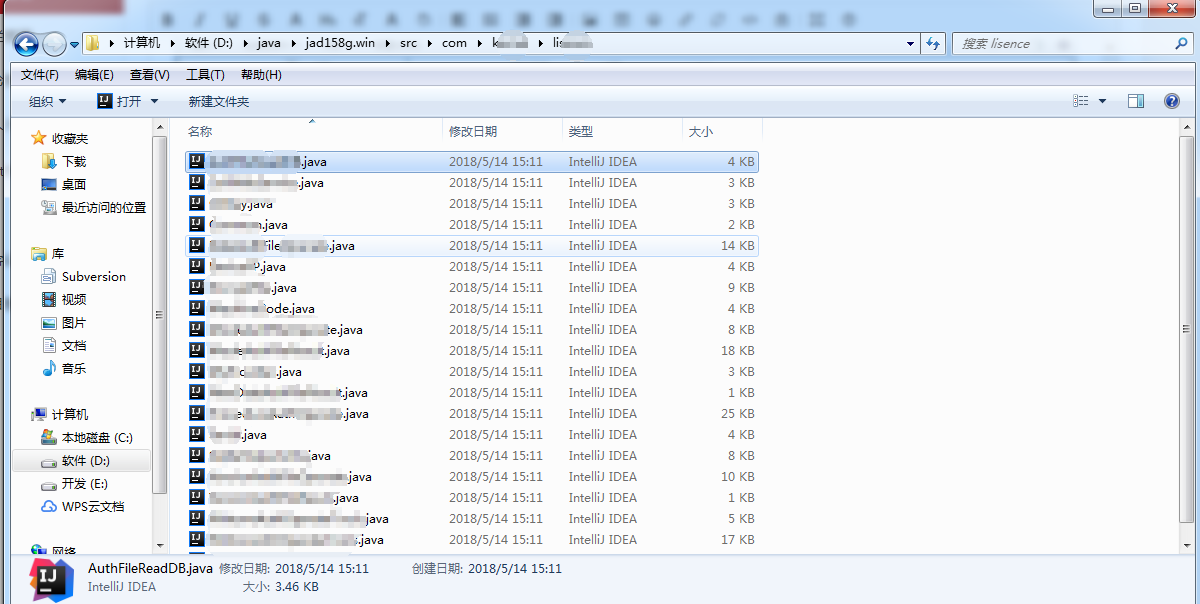Click the change view icon in the toolbar
1200x604 pixels.
click(x=1081, y=101)
